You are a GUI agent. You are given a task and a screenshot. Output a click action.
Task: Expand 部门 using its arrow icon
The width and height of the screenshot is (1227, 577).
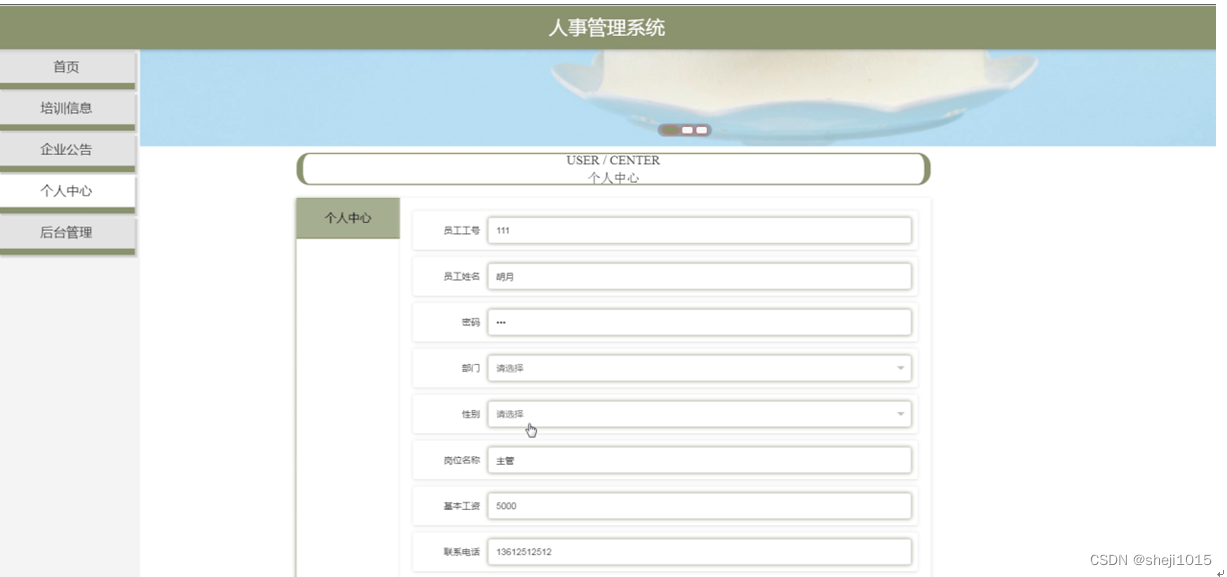point(900,368)
